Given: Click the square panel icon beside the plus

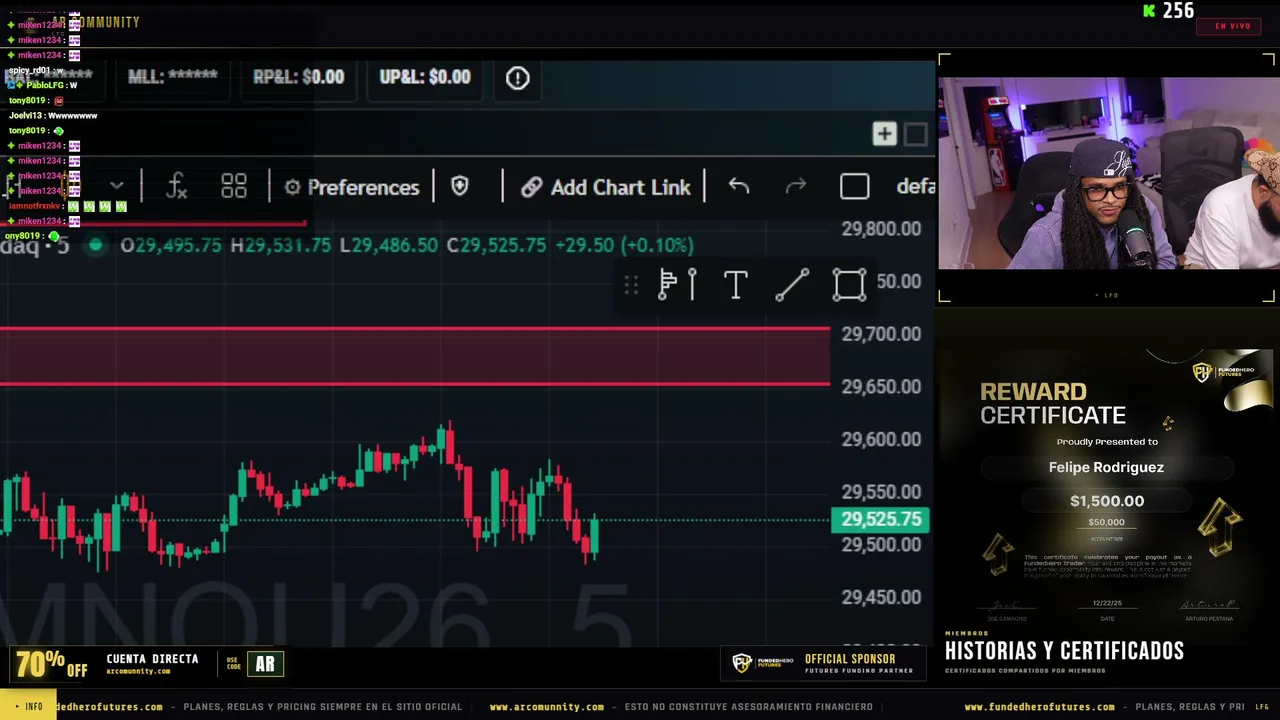Looking at the screenshot, I should pyautogui.click(x=915, y=134).
